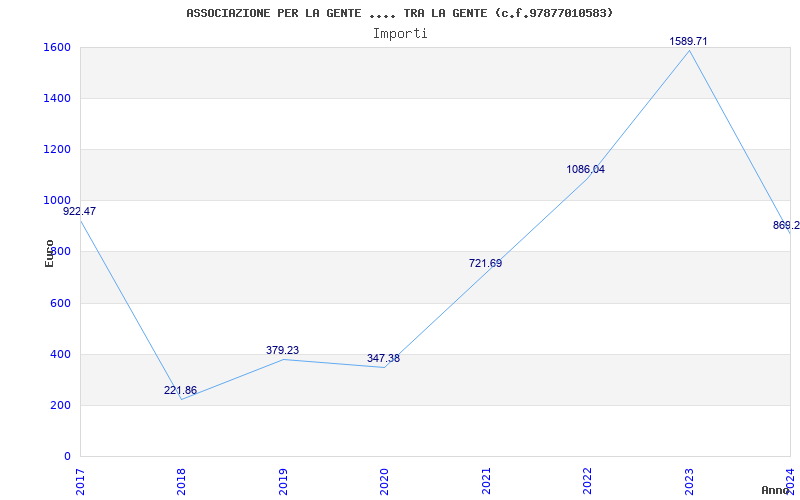Viewport: 800px width, 500px height.
Task: Click the y-axis value 0
Action: pyautogui.click(x=67, y=457)
